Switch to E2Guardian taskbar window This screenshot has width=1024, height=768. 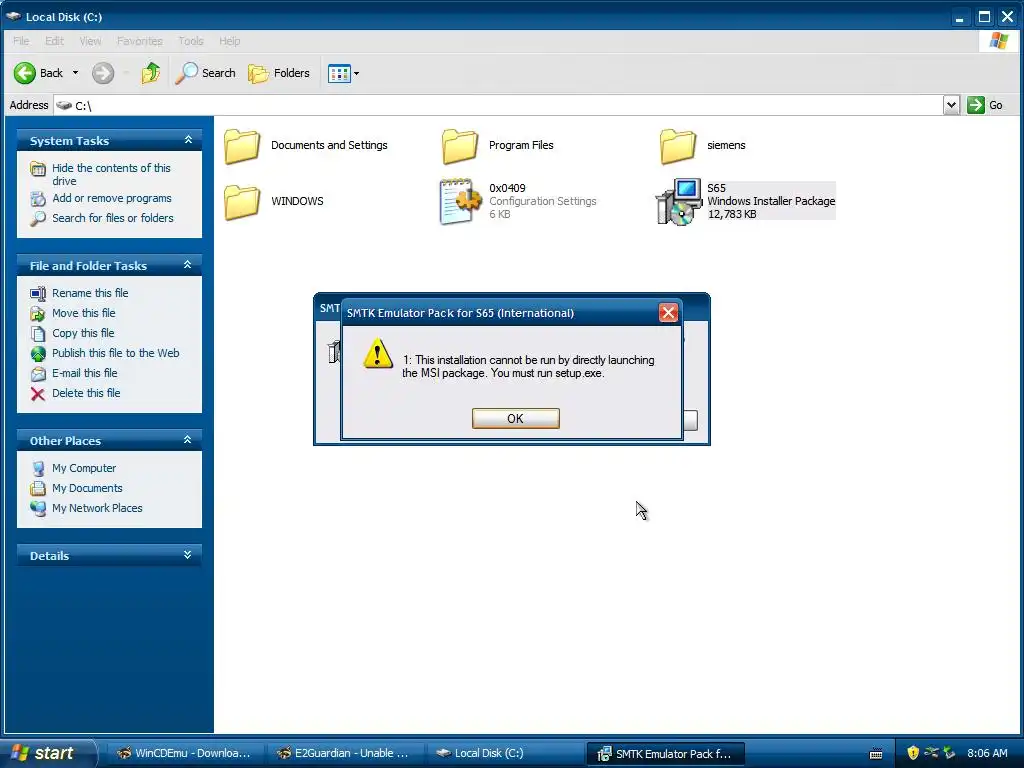345,754
